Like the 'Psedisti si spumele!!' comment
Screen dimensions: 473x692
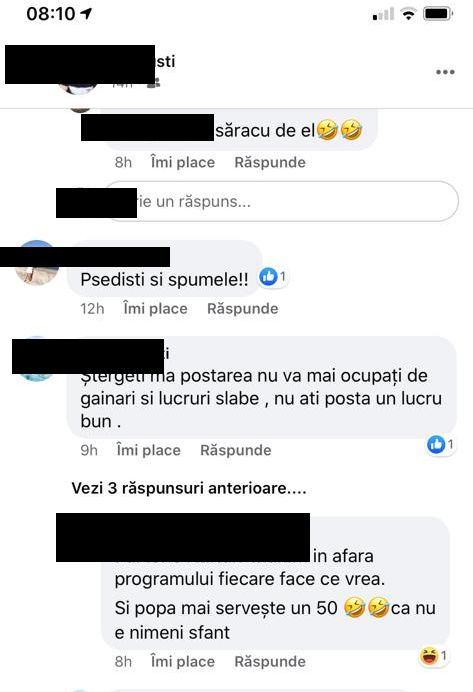(155, 308)
